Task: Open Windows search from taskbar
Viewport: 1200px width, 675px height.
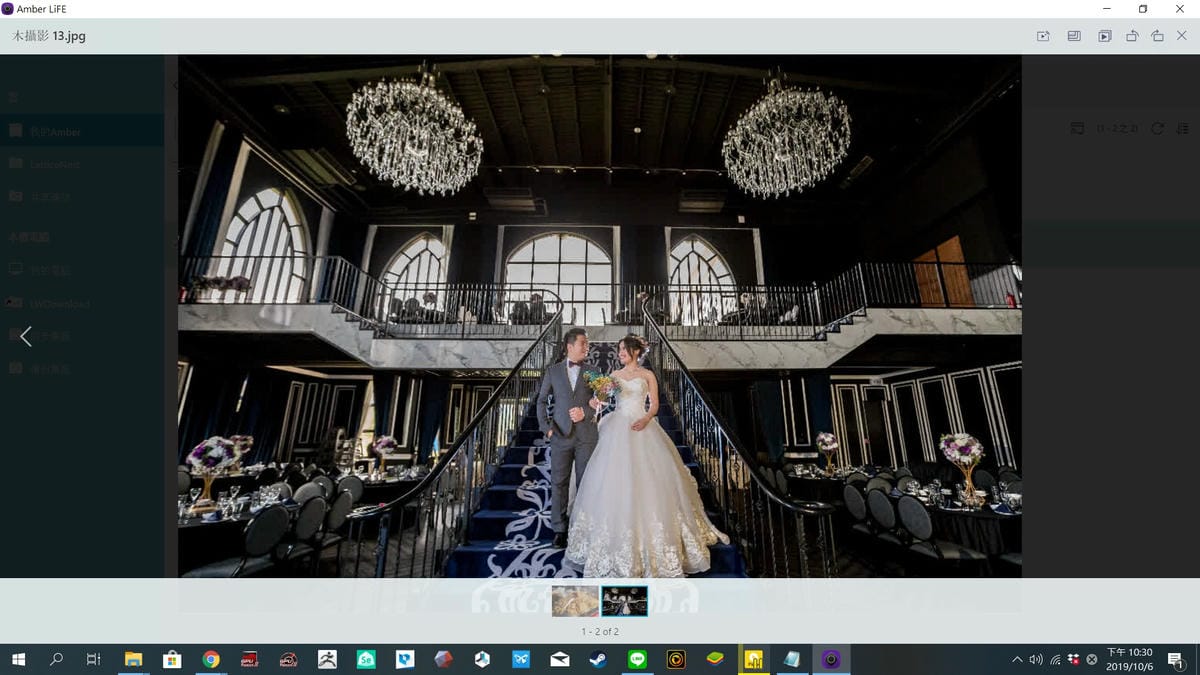Action: (x=56, y=659)
